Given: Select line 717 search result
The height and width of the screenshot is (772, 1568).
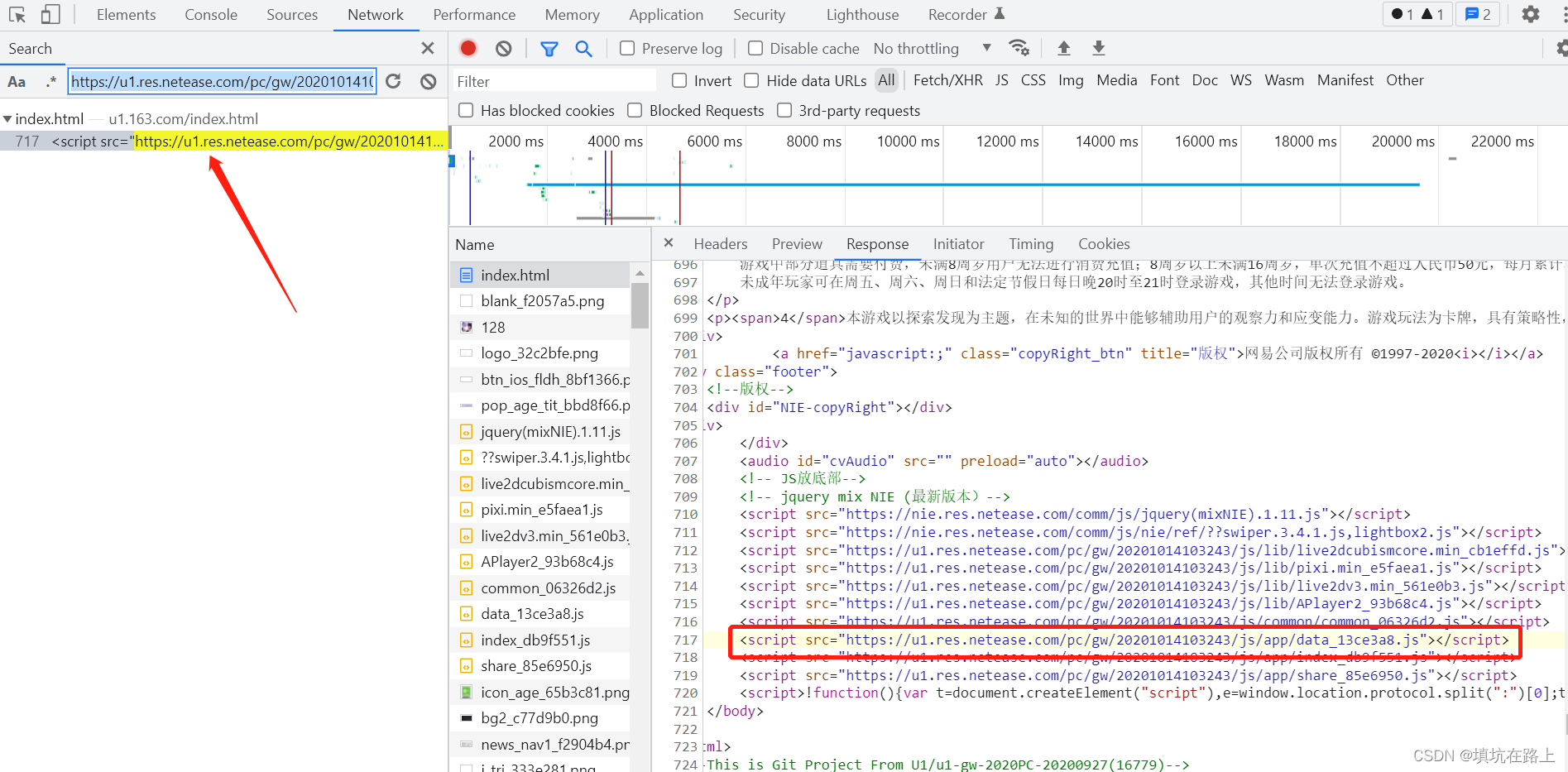Looking at the screenshot, I should [x=223, y=141].
